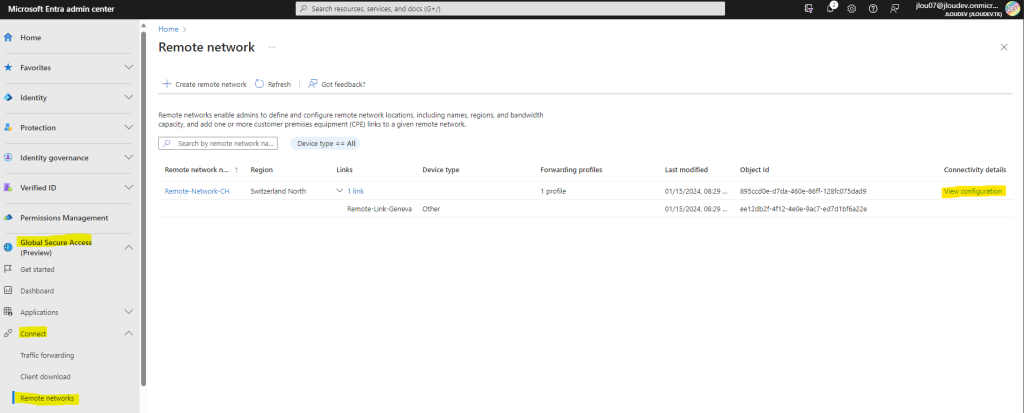Click Object Id ee12db2f-4f12-4e0e value
This screenshot has height=413, width=1024.
coord(803,209)
